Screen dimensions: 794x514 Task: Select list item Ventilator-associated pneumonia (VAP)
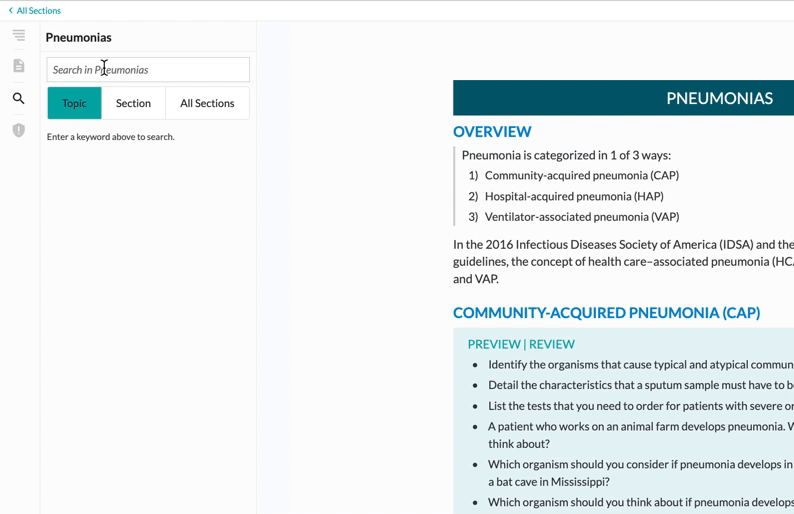pyautogui.click(x=582, y=217)
